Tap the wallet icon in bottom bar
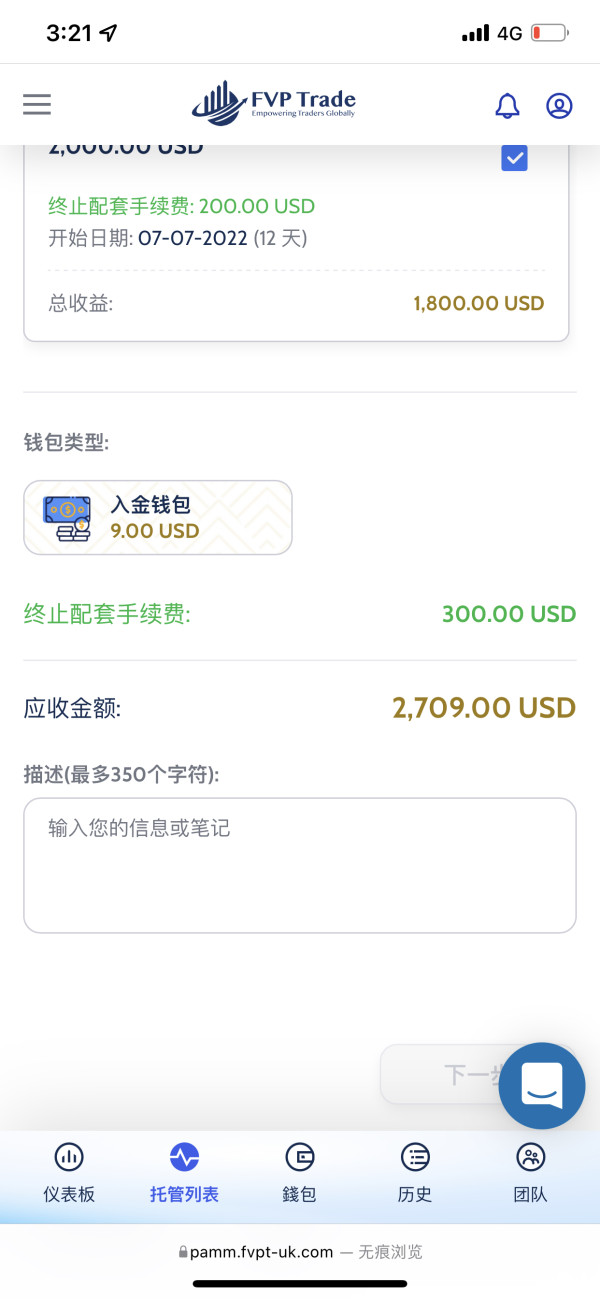The width and height of the screenshot is (600, 1299). click(299, 1157)
